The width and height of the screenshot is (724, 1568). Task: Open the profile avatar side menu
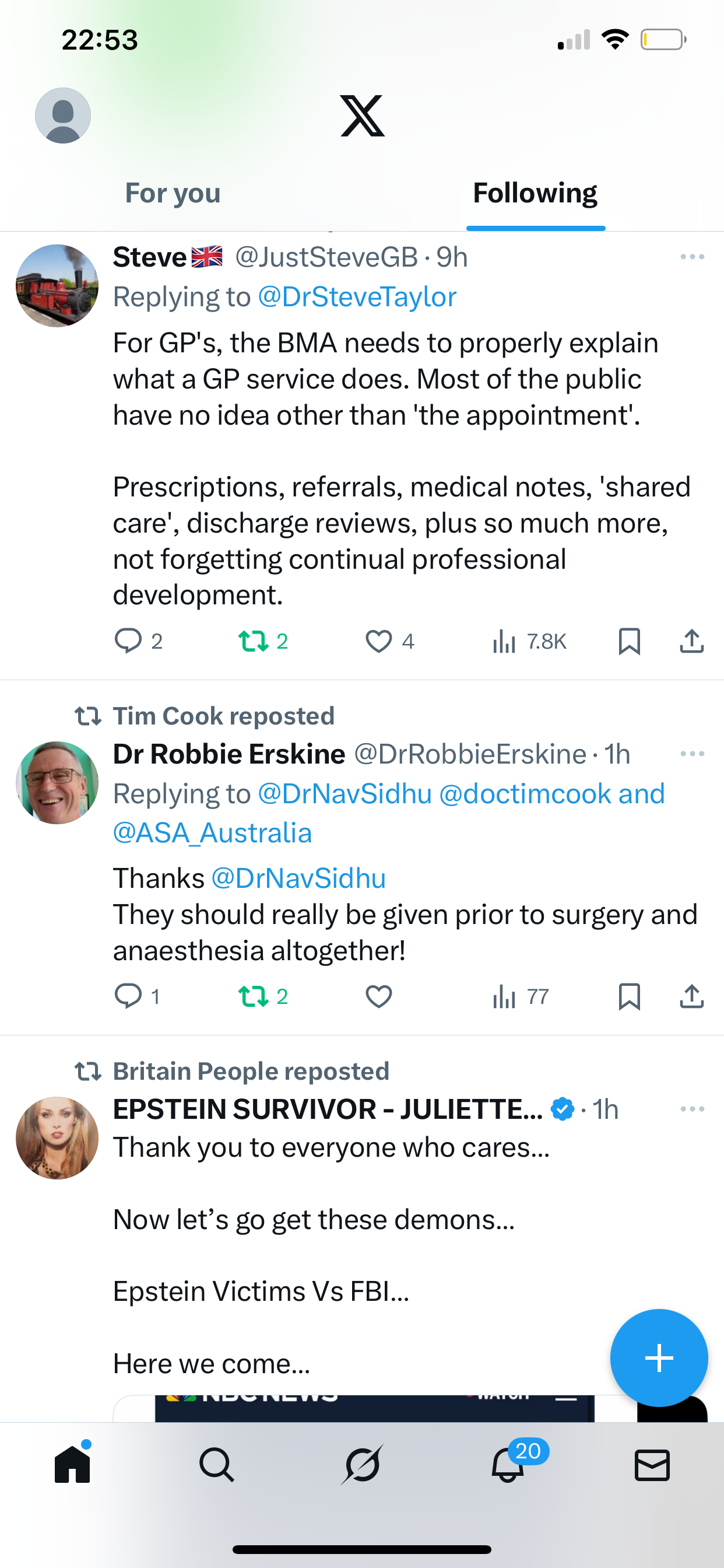point(63,116)
